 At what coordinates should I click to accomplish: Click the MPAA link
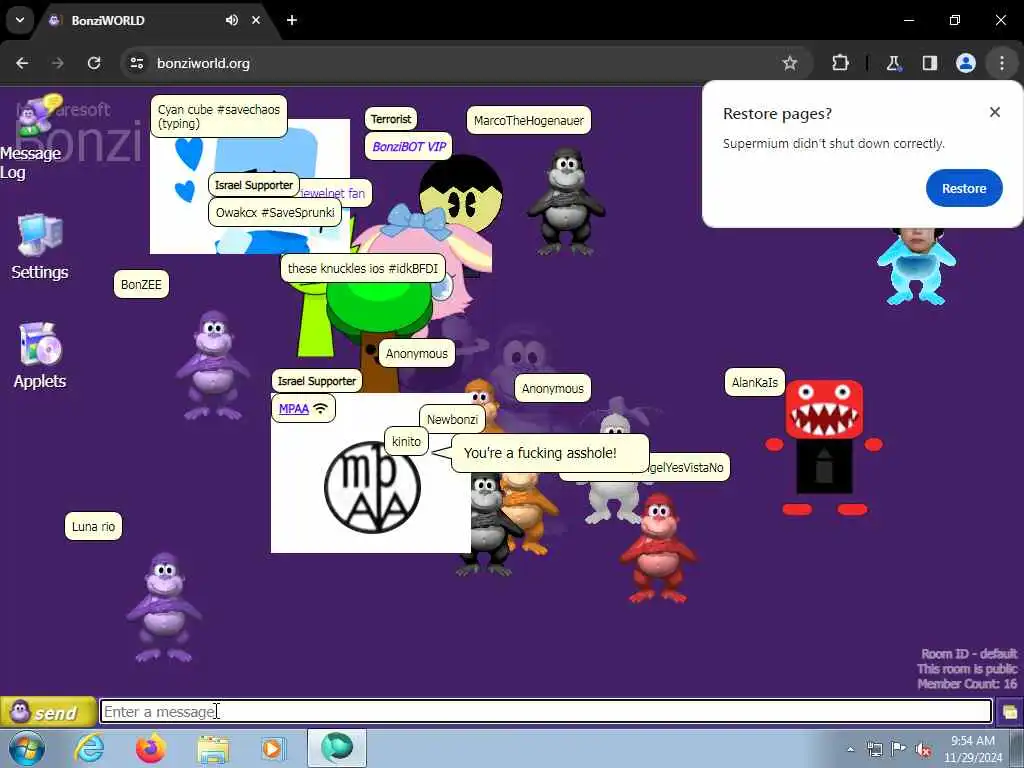click(x=293, y=409)
